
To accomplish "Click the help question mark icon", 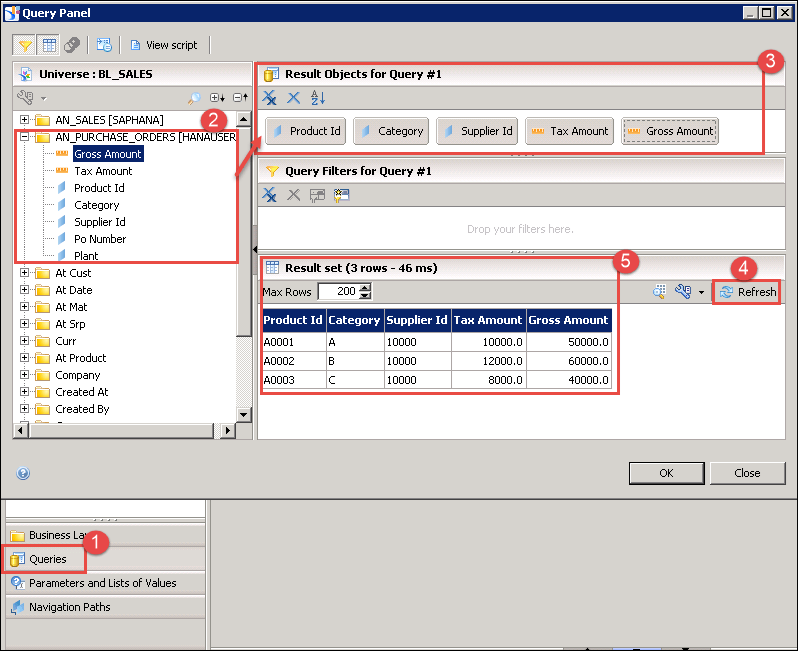I will click(23, 474).
